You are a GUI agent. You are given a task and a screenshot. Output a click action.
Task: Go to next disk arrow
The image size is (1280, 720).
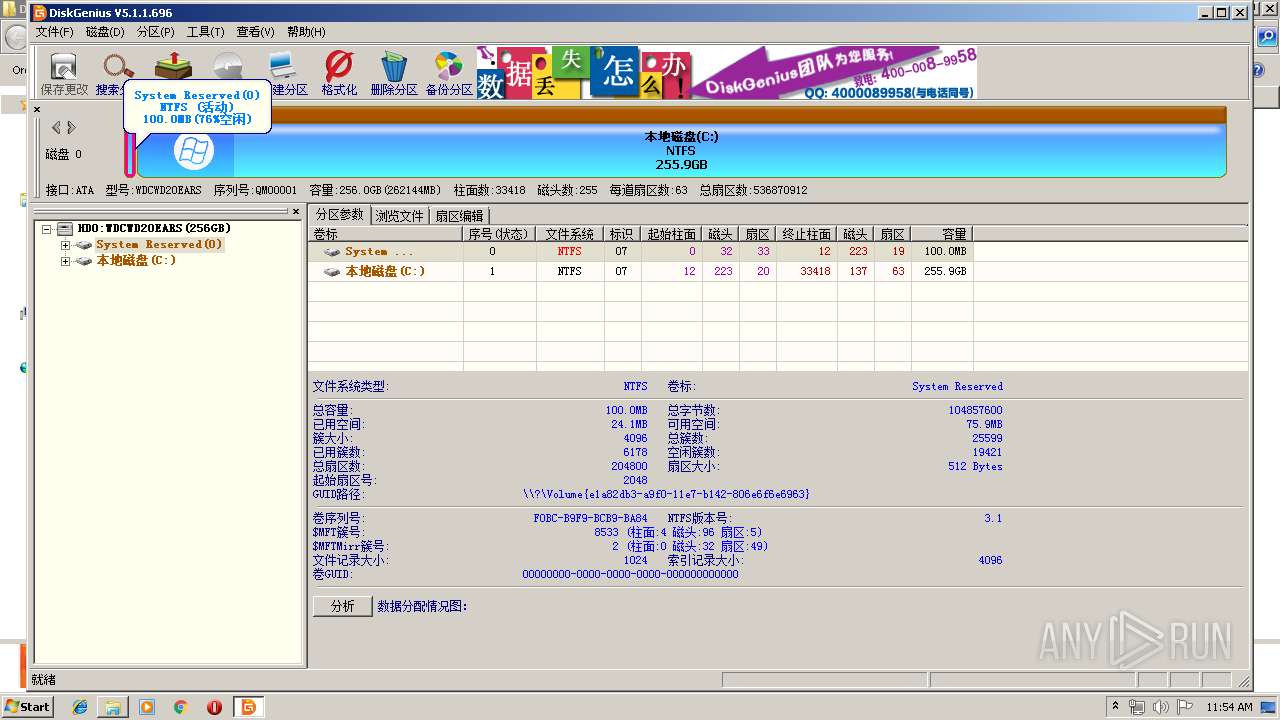(71, 127)
